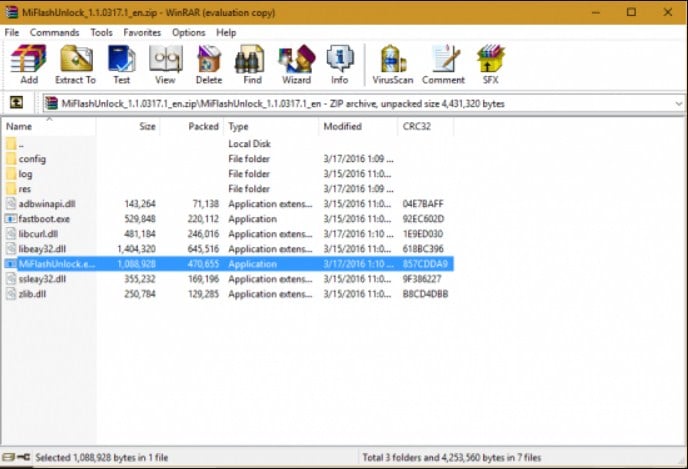Click CRC32 value 92EC602D
Screen dimensions: 688x469
coord(423,218)
